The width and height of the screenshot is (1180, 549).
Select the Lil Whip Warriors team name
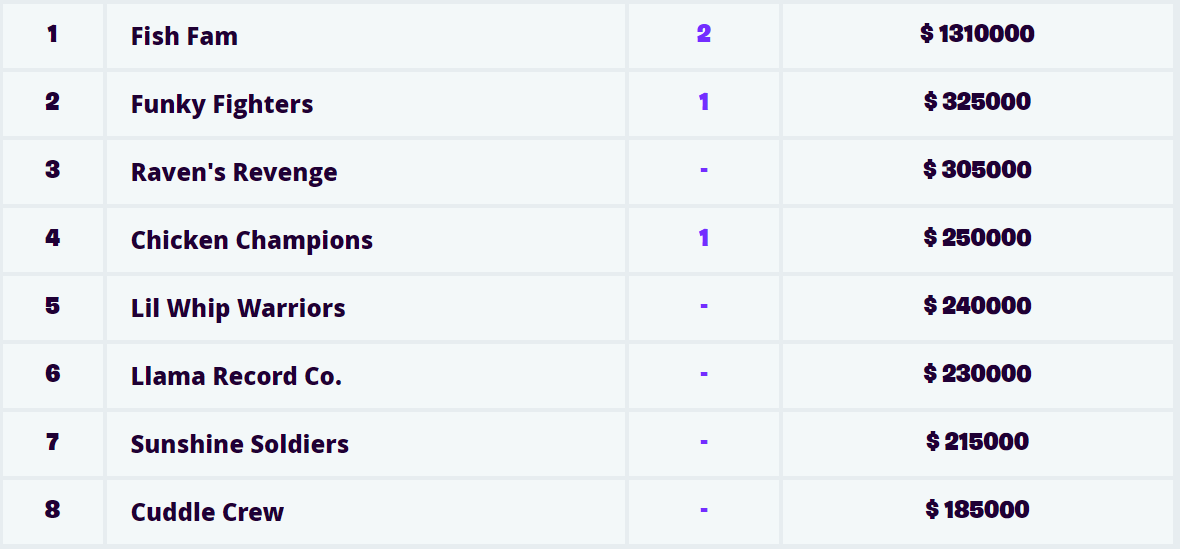point(238,308)
